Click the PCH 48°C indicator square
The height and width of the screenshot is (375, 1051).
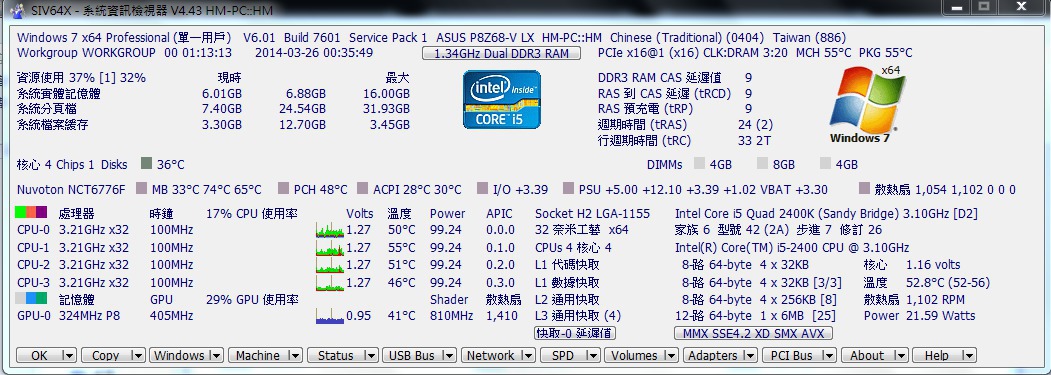point(284,189)
